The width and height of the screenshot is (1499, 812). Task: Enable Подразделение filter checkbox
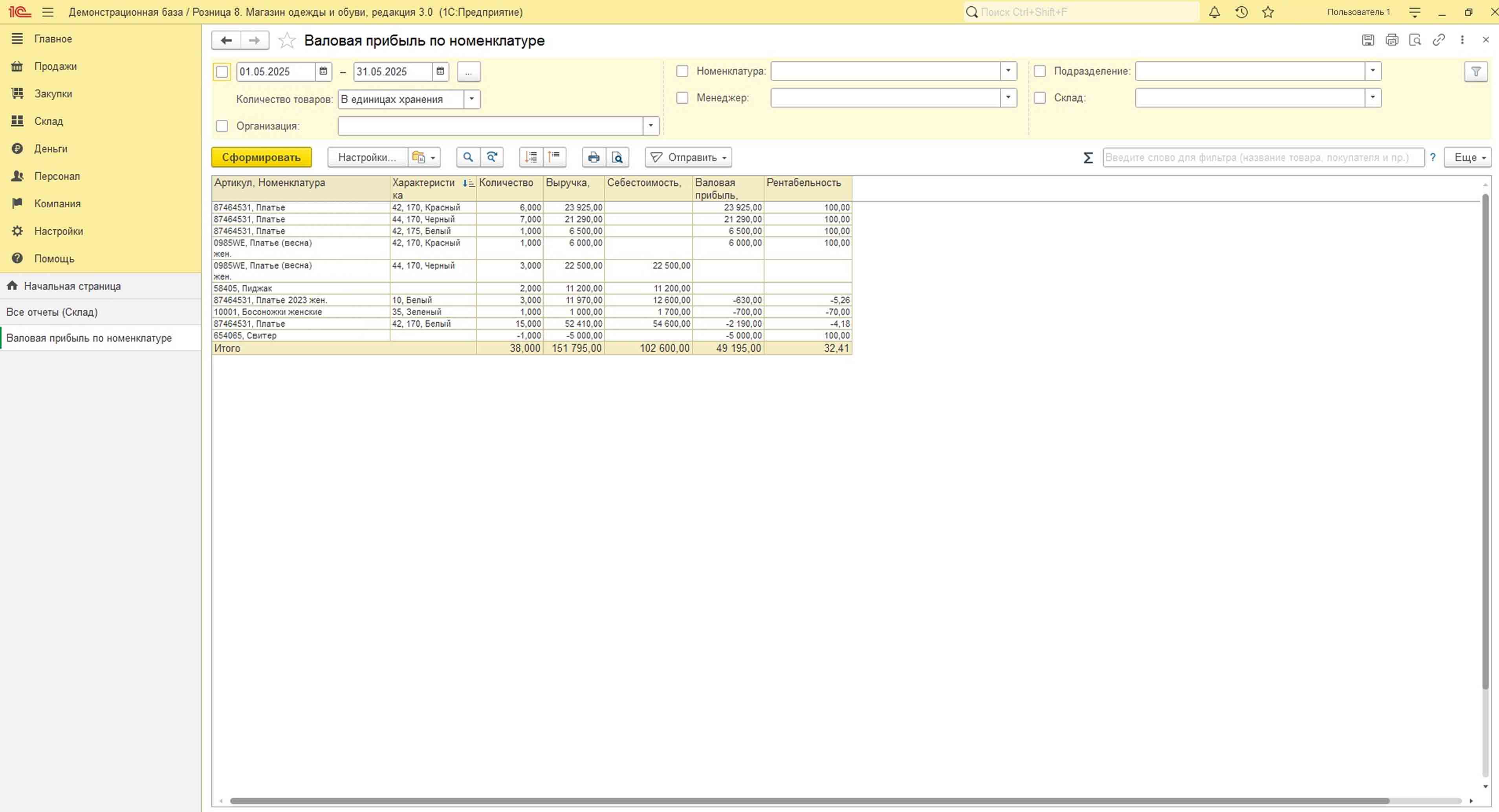pos(1039,71)
